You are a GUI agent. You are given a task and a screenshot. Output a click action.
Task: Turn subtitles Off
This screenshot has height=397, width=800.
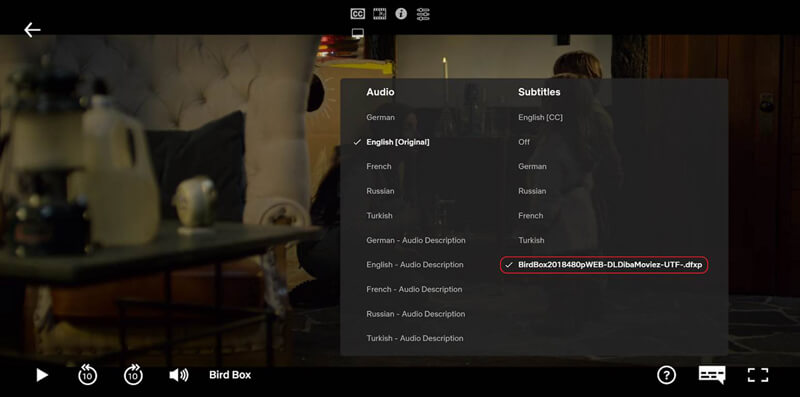(x=524, y=142)
